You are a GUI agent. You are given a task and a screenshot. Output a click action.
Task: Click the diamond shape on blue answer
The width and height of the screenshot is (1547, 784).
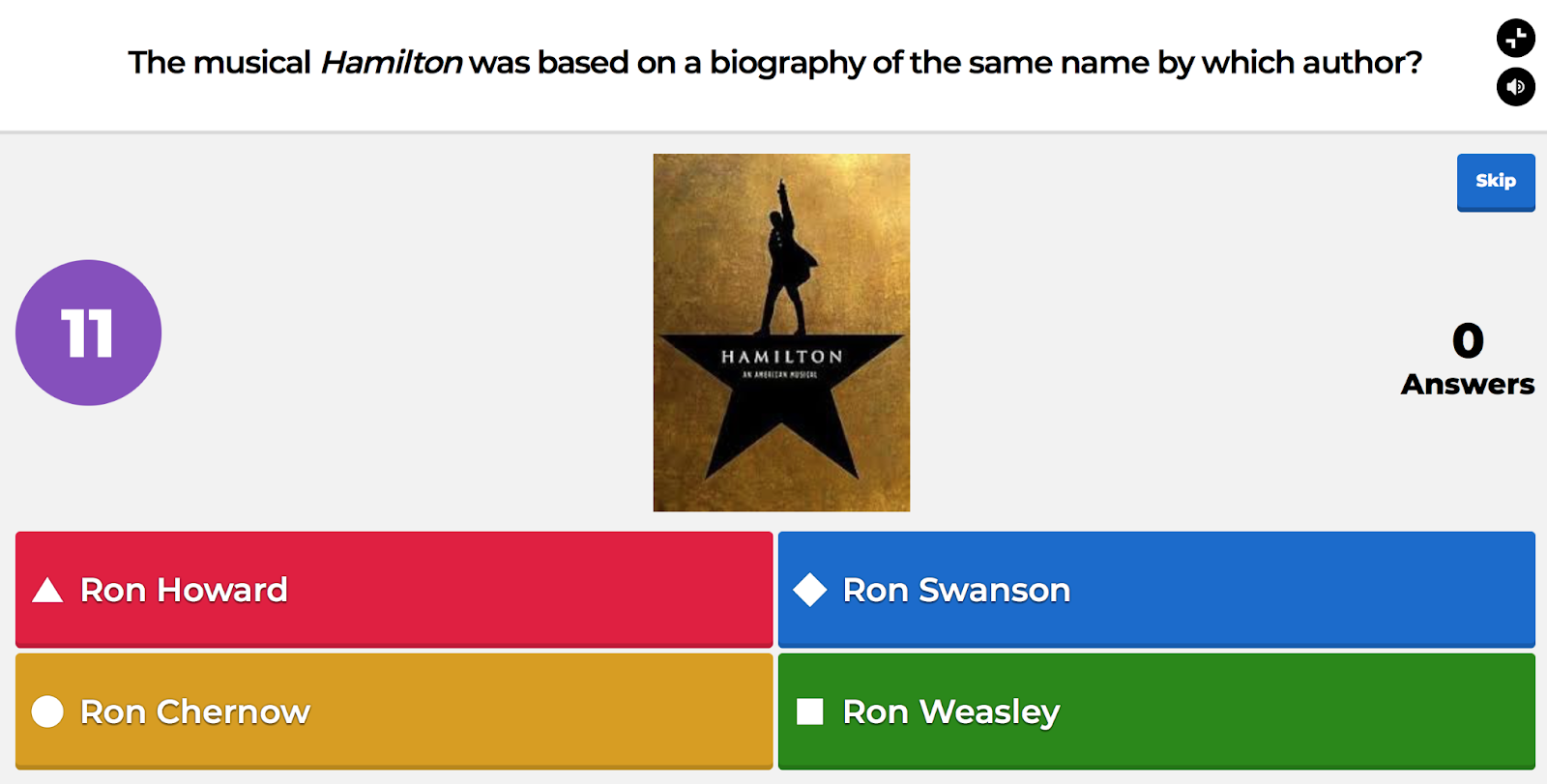pos(809,590)
